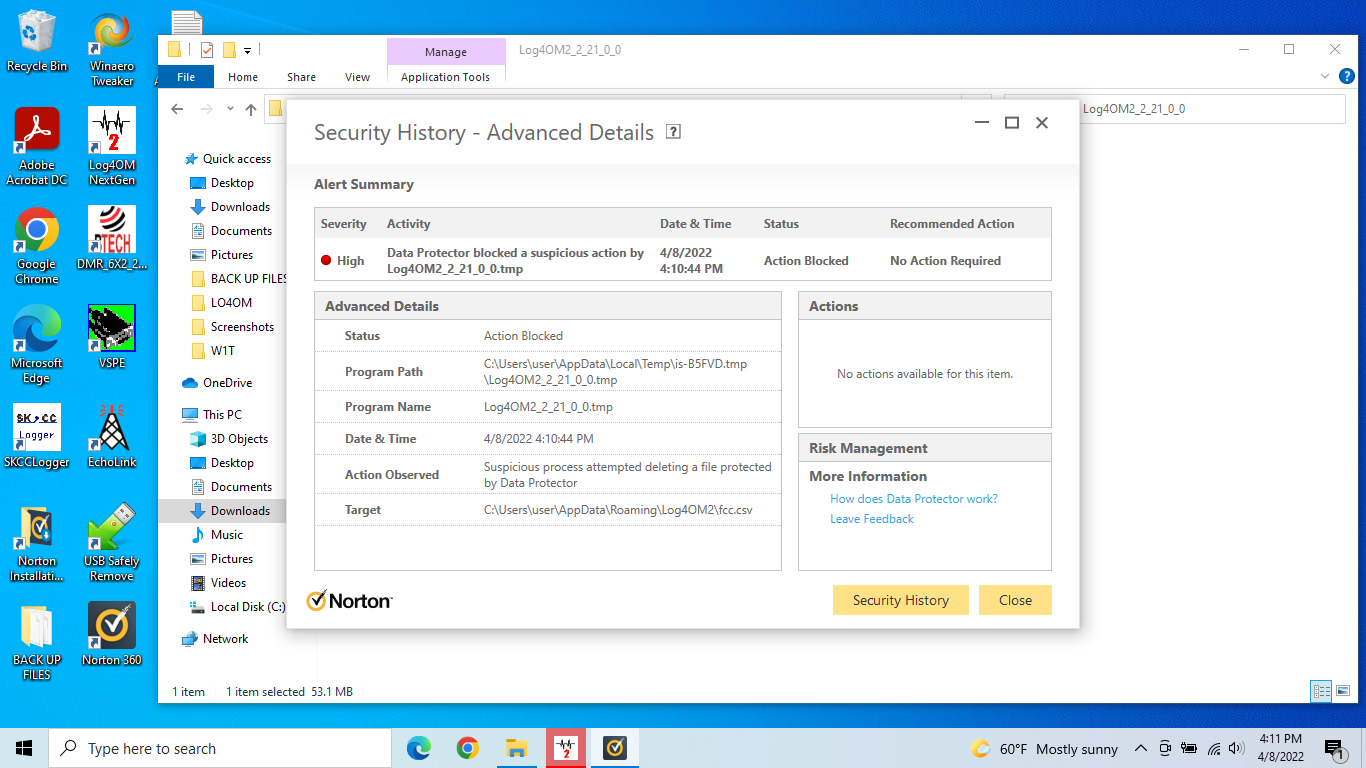This screenshot has width=1366, height=768.
Task: Go back in Explorer navigation
Action: coord(177,109)
